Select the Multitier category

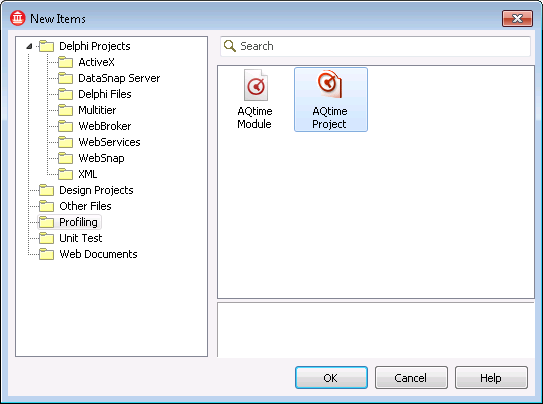tap(97, 110)
